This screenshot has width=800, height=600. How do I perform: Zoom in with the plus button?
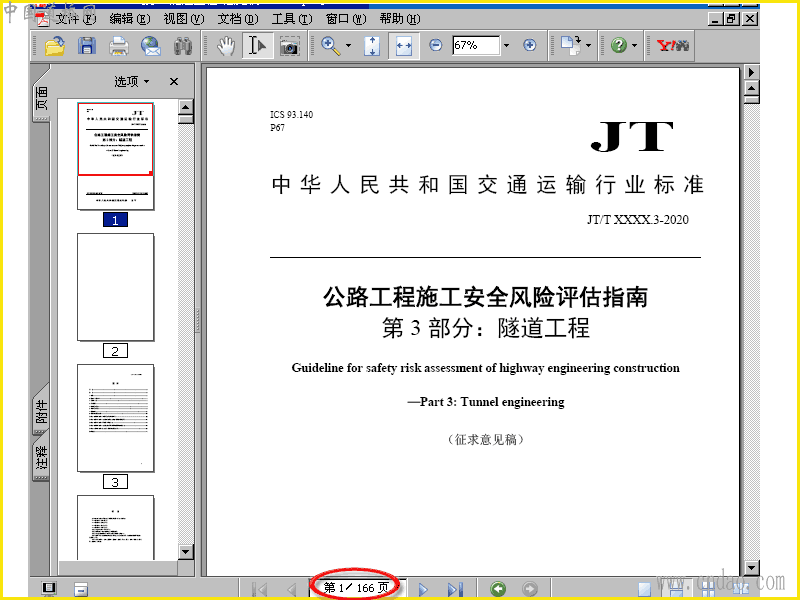point(530,45)
